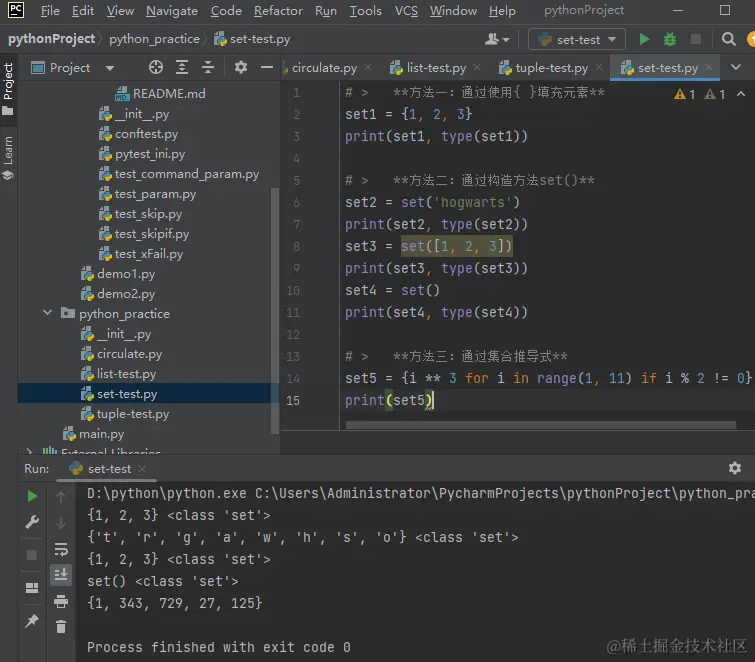Toggle the Project tool window side tab

(x=8, y=90)
